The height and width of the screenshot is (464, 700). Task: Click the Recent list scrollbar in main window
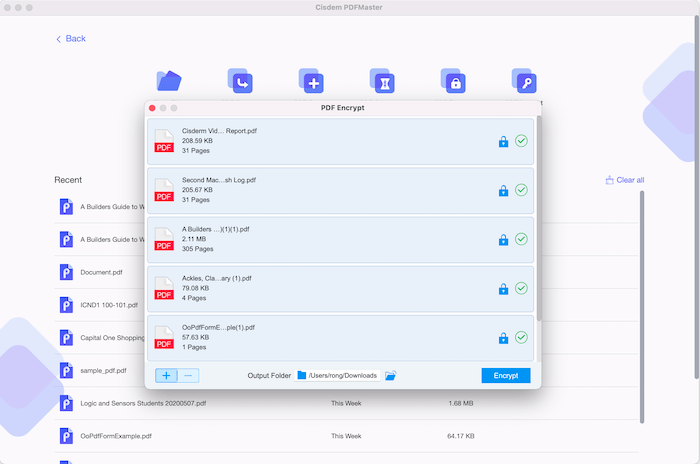[642, 307]
